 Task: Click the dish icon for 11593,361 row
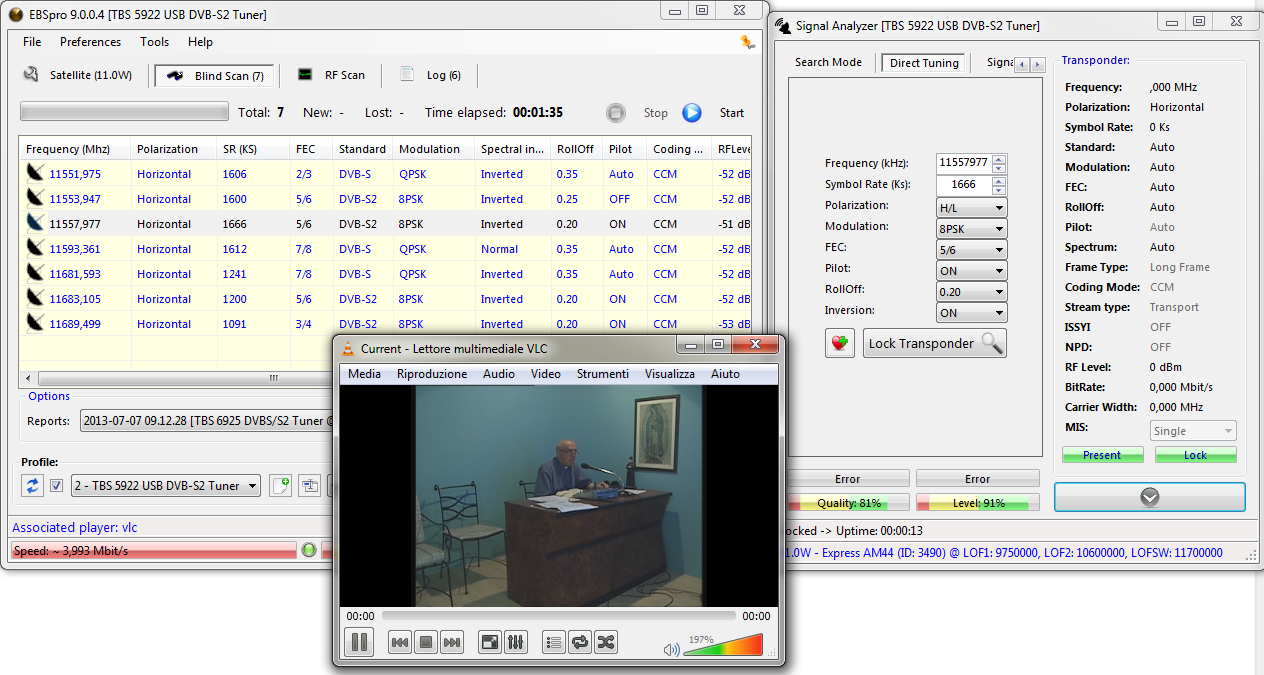click(x=35, y=248)
